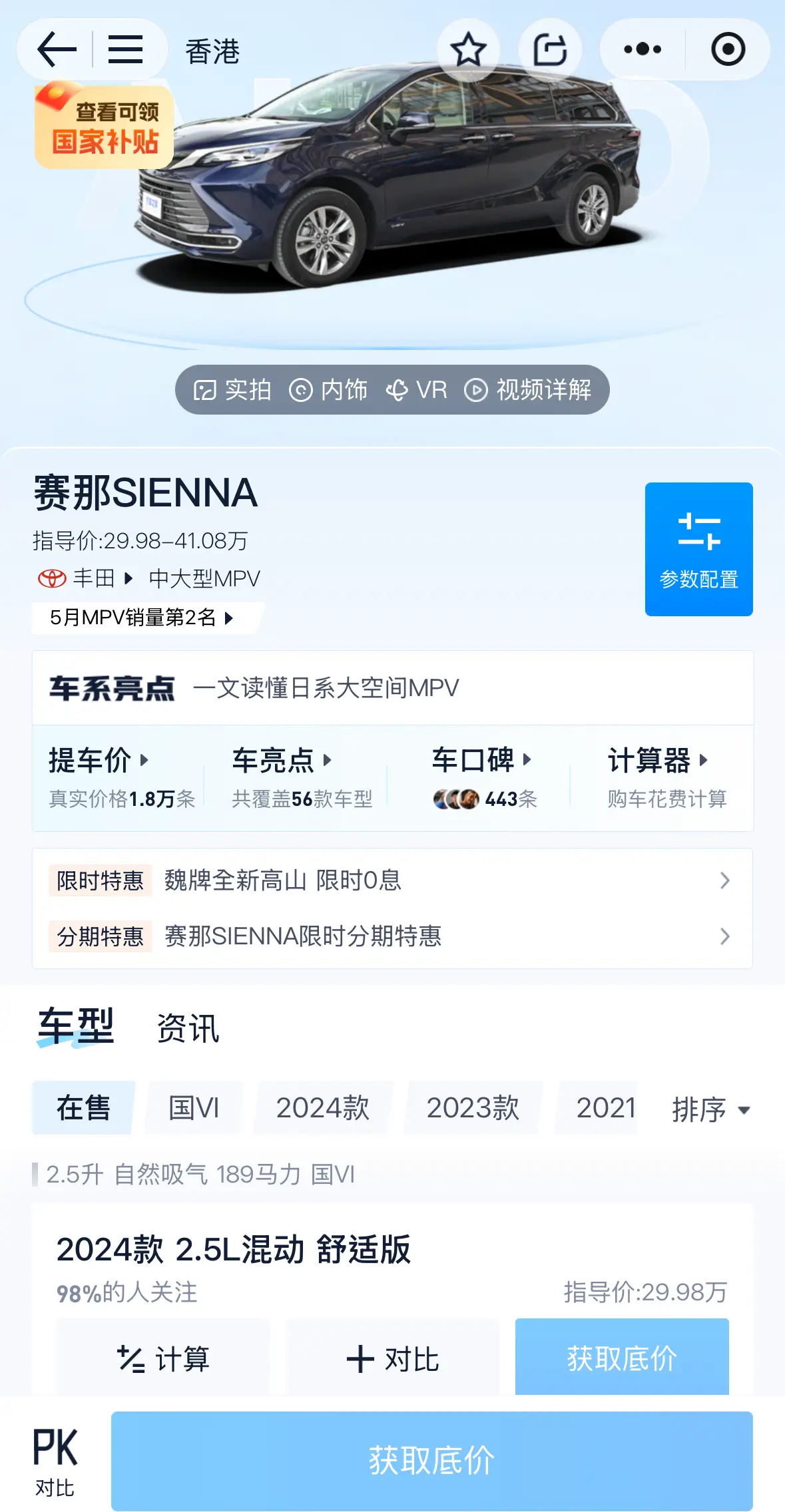Tap the bottom 获取底价 button
785x1512 pixels.
click(x=432, y=1461)
